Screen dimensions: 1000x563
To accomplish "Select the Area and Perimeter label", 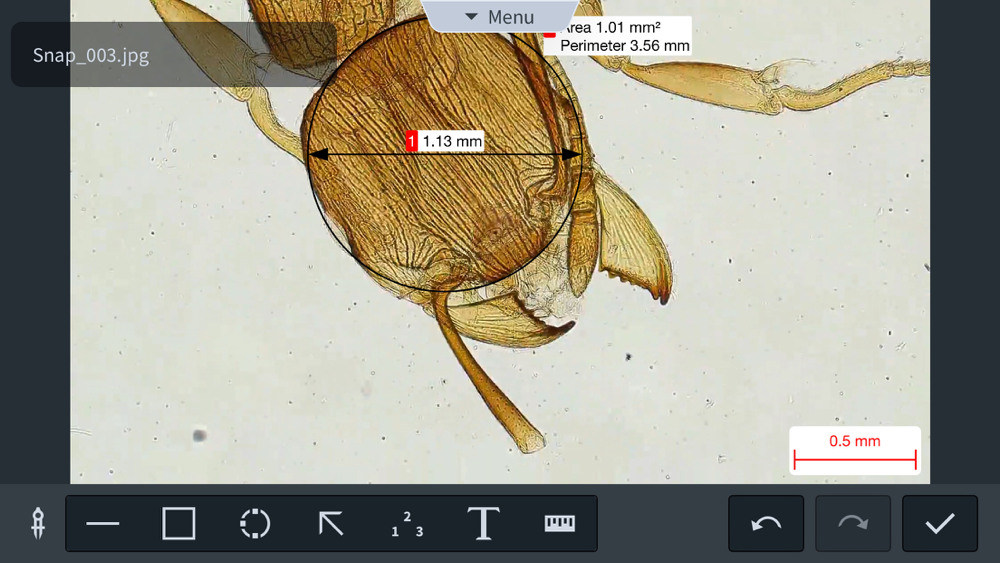I will [618, 36].
